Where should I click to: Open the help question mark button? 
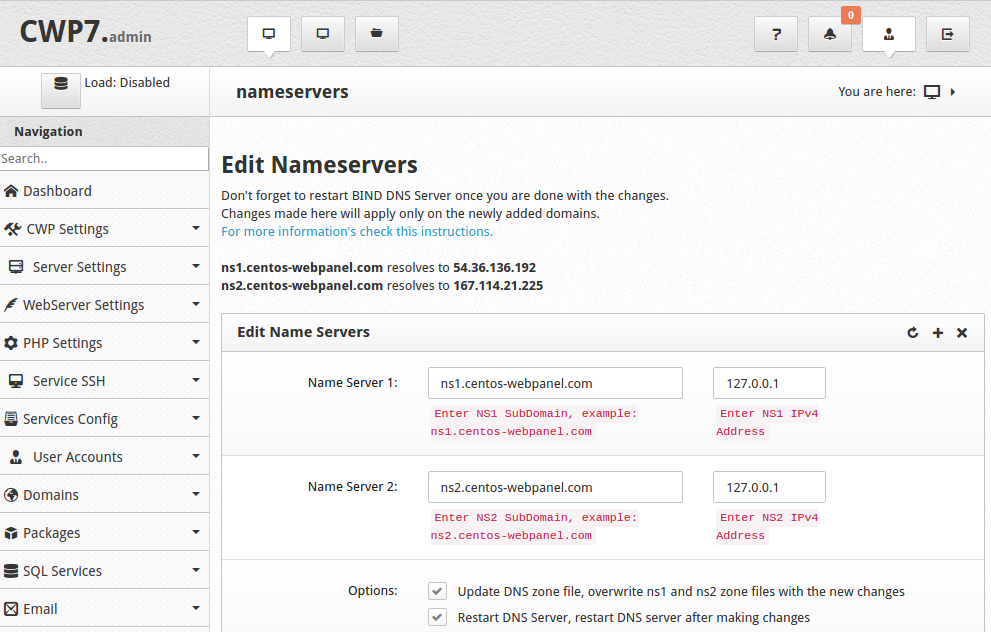click(x=776, y=34)
